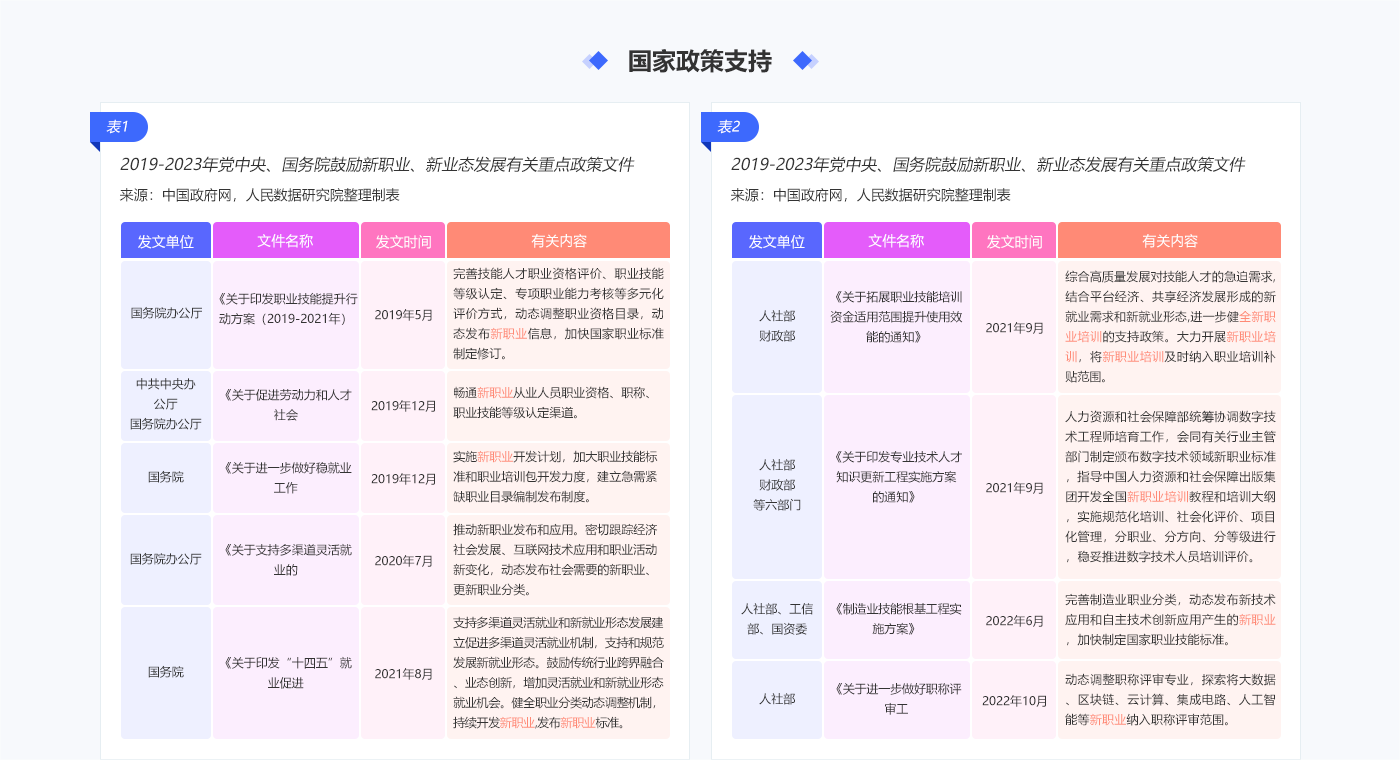Click the 发文时间 header in 表1
Image resolution: width=1400 pixels, height=760 pixels.
point(403,240)
